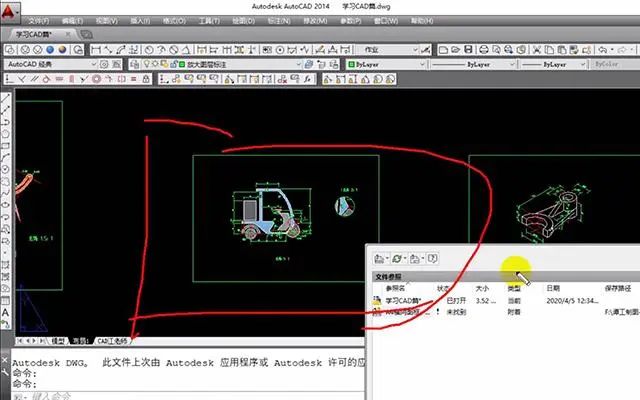640x400 pixels.
Task: Click the New drawing icon
Action: [443, 50]
